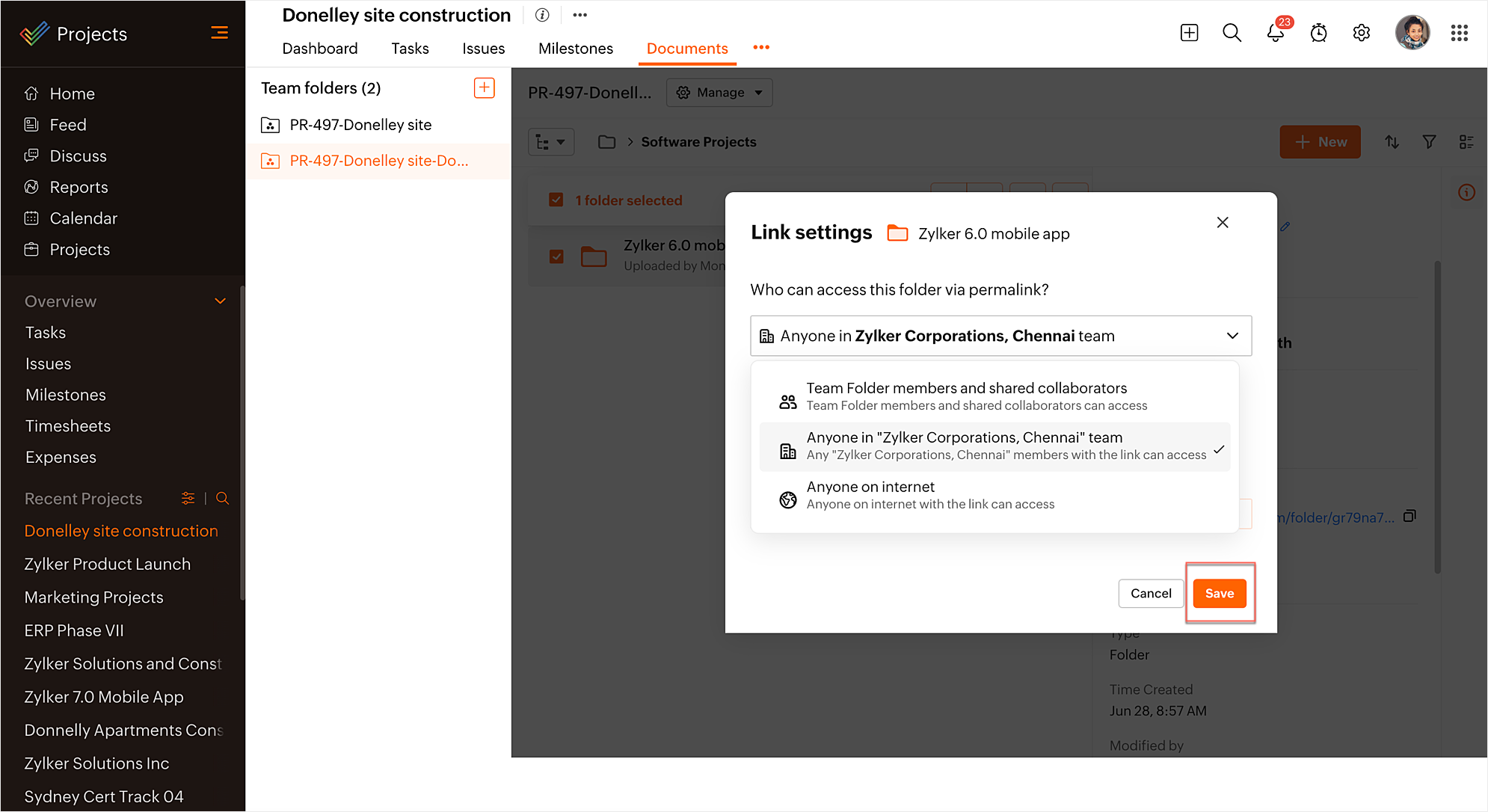The height and width of the screenshot is (812, 1488).
Task: Expand the Manage dropdown button
Action: point(719,93)
